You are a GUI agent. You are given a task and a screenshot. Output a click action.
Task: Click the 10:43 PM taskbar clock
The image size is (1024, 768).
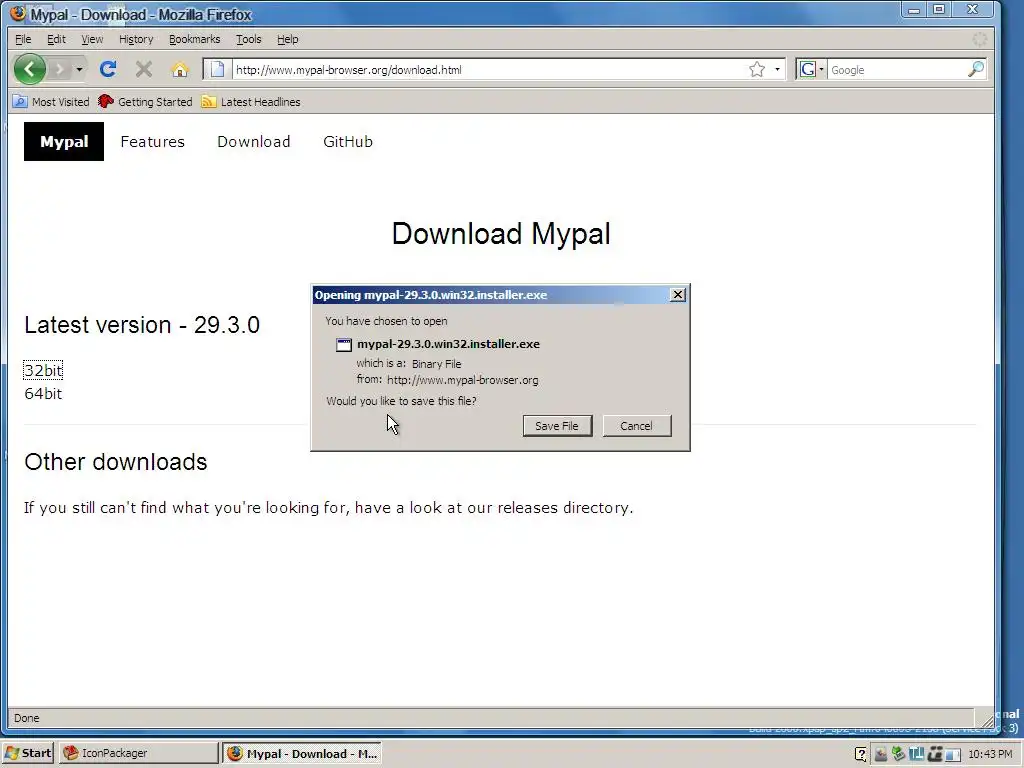990,754
